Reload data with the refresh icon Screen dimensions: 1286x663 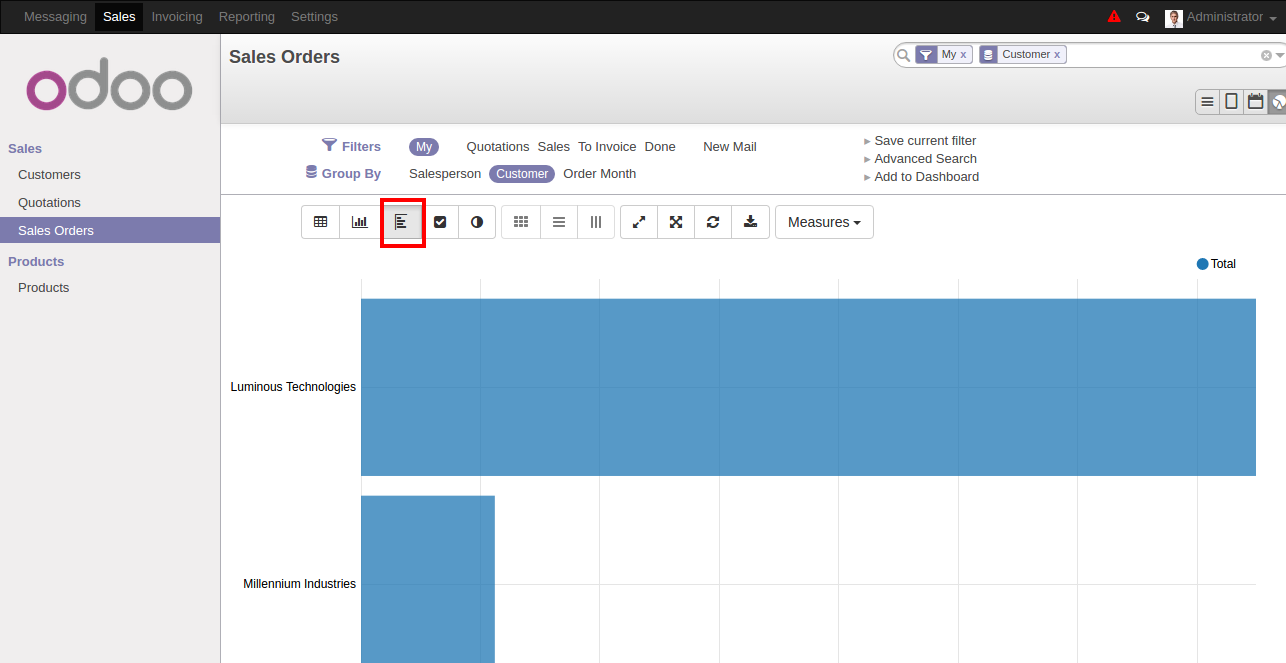pyautogui.click(x=713, y=222)
